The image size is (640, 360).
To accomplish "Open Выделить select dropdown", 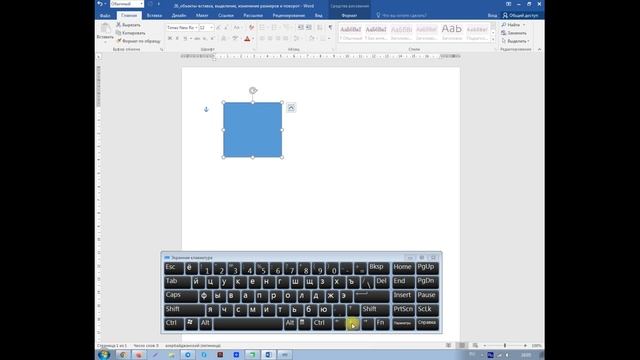I will [x=516, y=41].
